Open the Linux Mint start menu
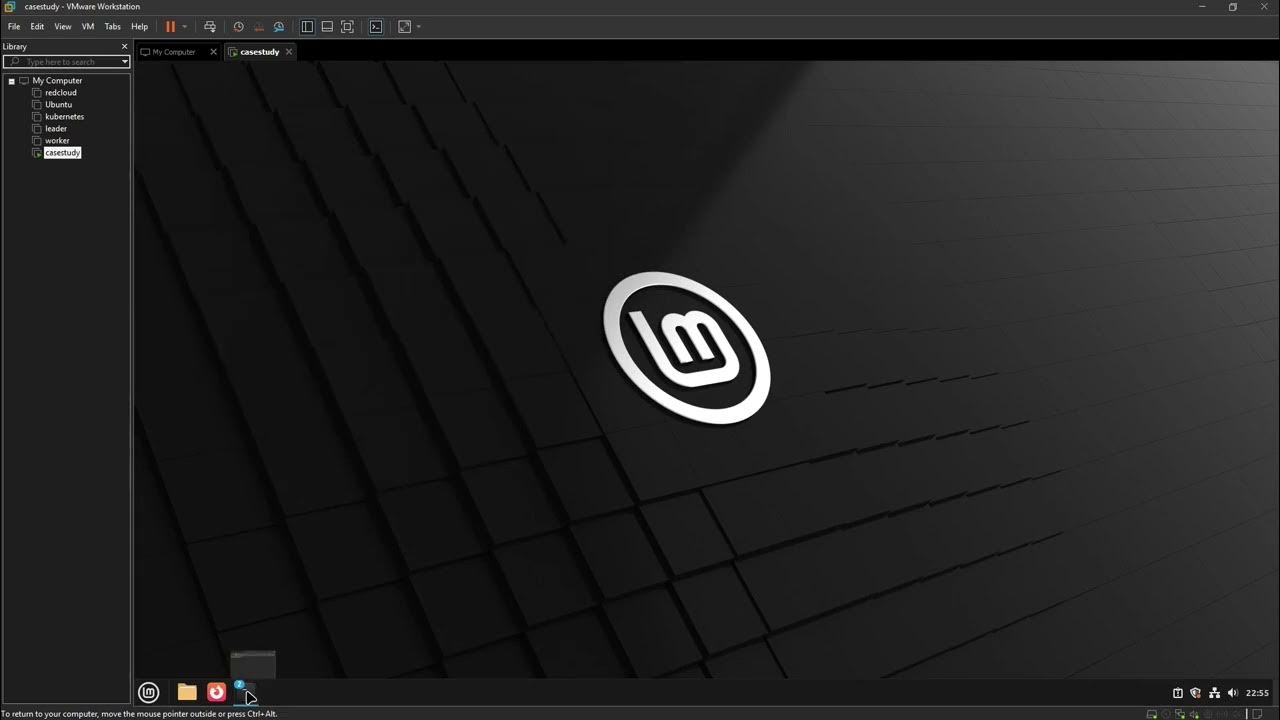This screenshot has height=720, width=1280. click(x=149, y=692)
